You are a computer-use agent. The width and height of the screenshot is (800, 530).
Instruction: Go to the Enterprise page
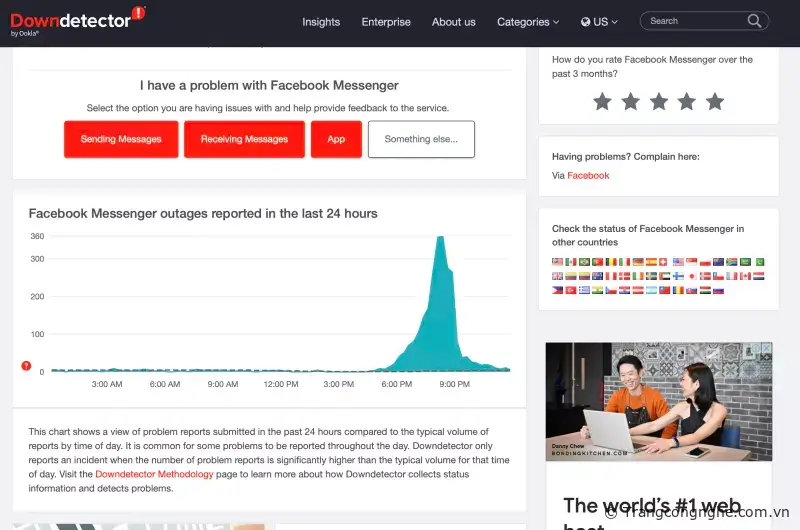tap(386, 22)
